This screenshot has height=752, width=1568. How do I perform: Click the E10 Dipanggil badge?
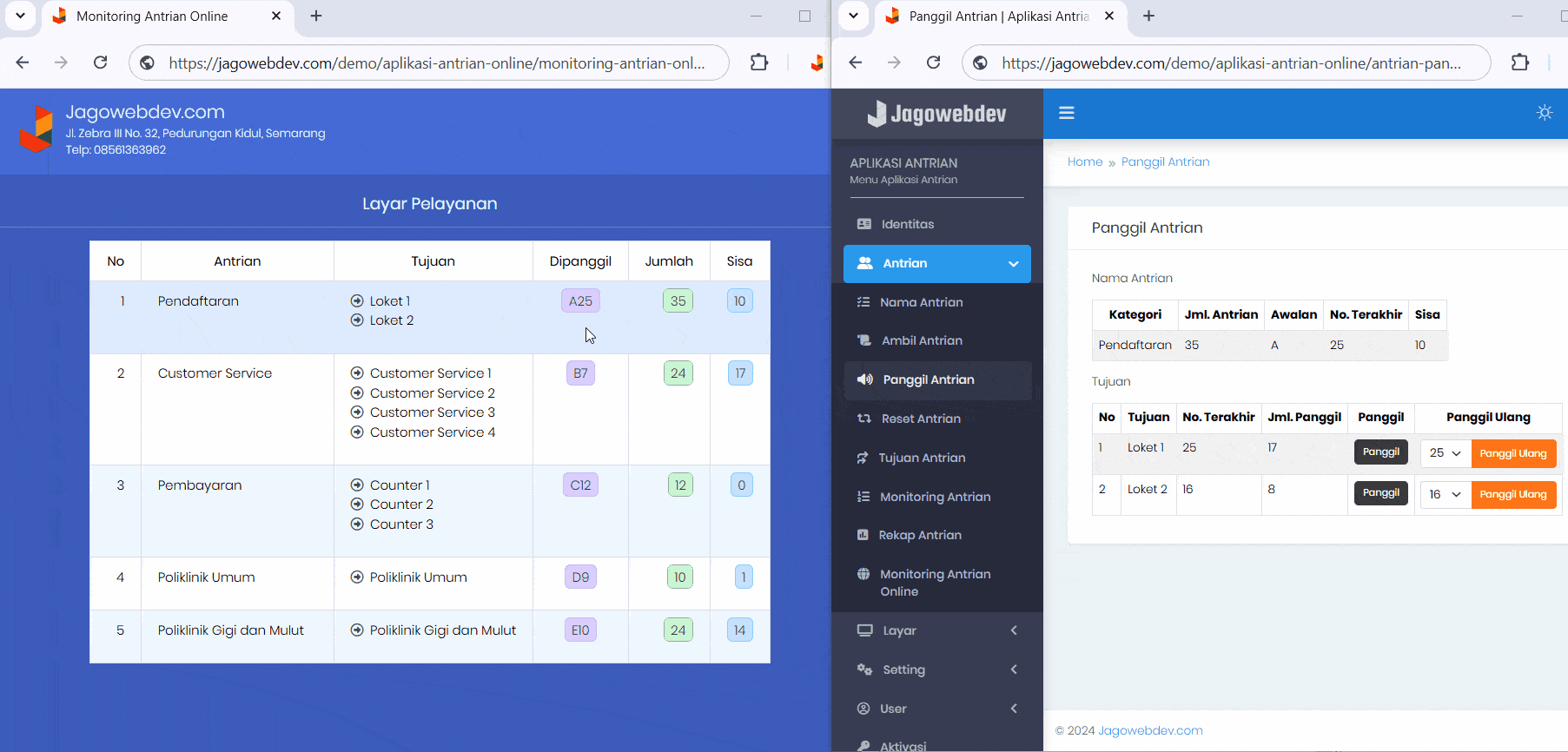coord(580,630)
